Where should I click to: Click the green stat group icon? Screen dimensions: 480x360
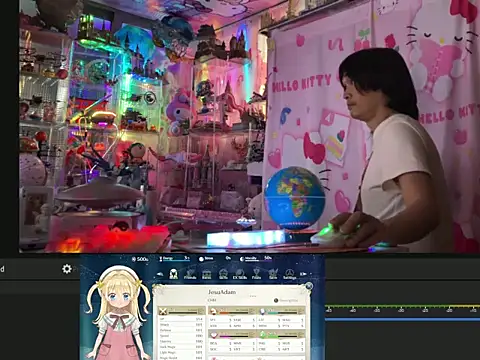coord(263,334)
